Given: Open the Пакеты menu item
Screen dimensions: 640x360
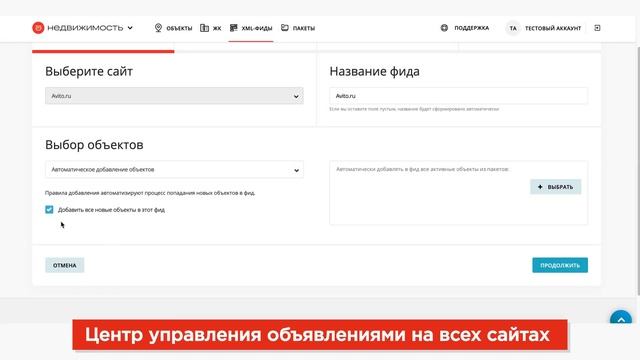Looking at the screenshot, I should pos(304,28).
